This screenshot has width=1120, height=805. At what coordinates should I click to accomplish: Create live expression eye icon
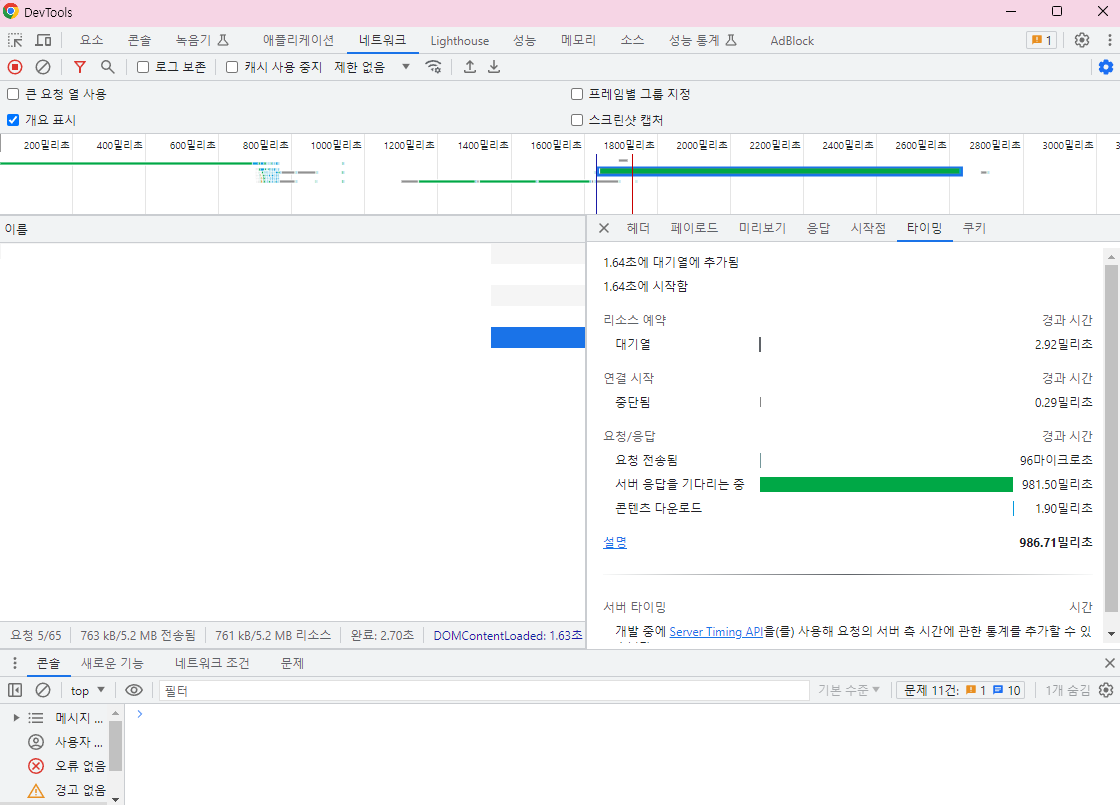[x=134, y=690]
